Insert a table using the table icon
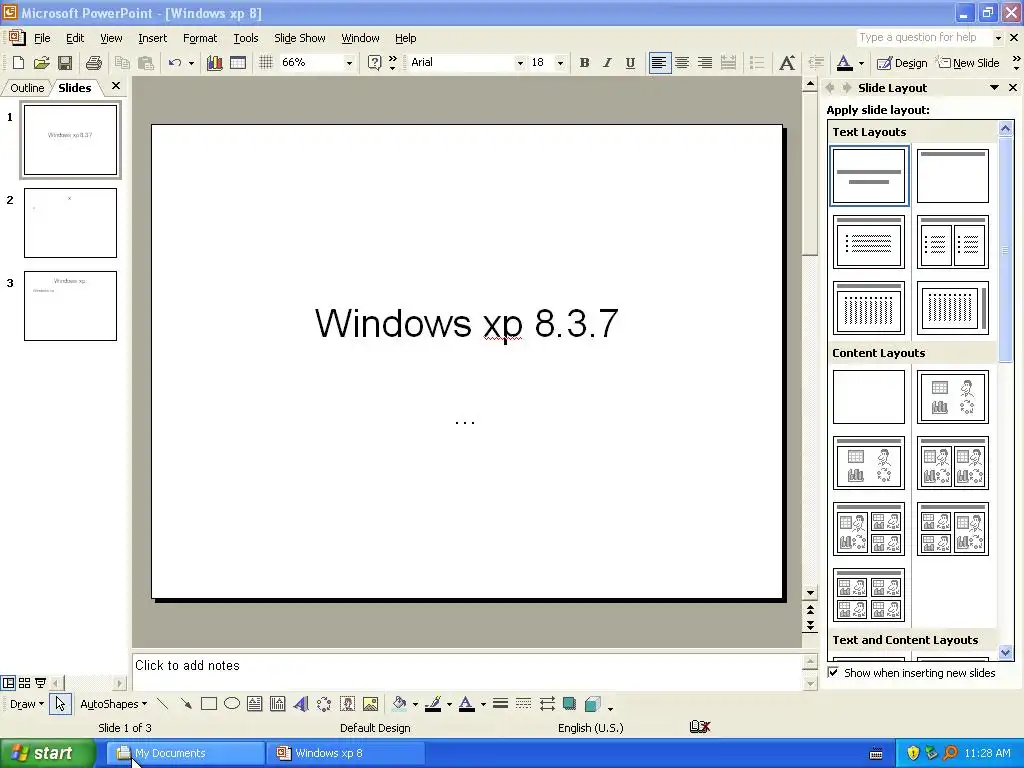This screenshot has height=768, width=1024. click(238, 63)
